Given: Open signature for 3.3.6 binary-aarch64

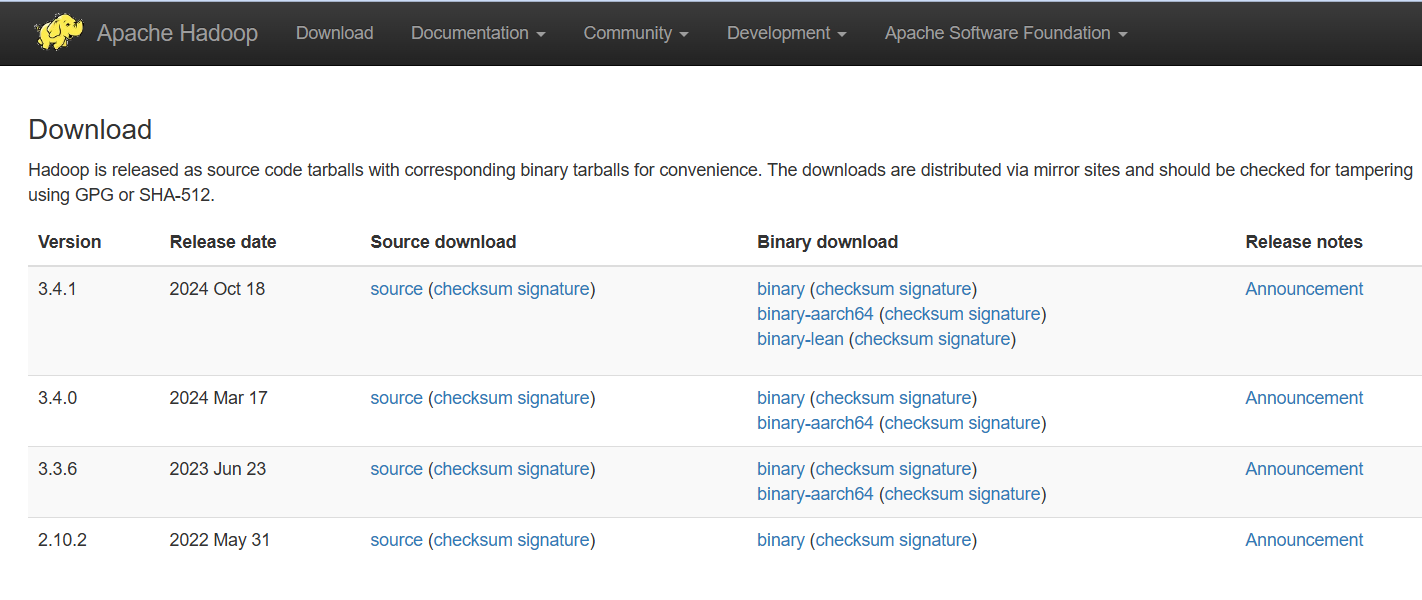Looking at the screenshot, I should (1004, 494).
